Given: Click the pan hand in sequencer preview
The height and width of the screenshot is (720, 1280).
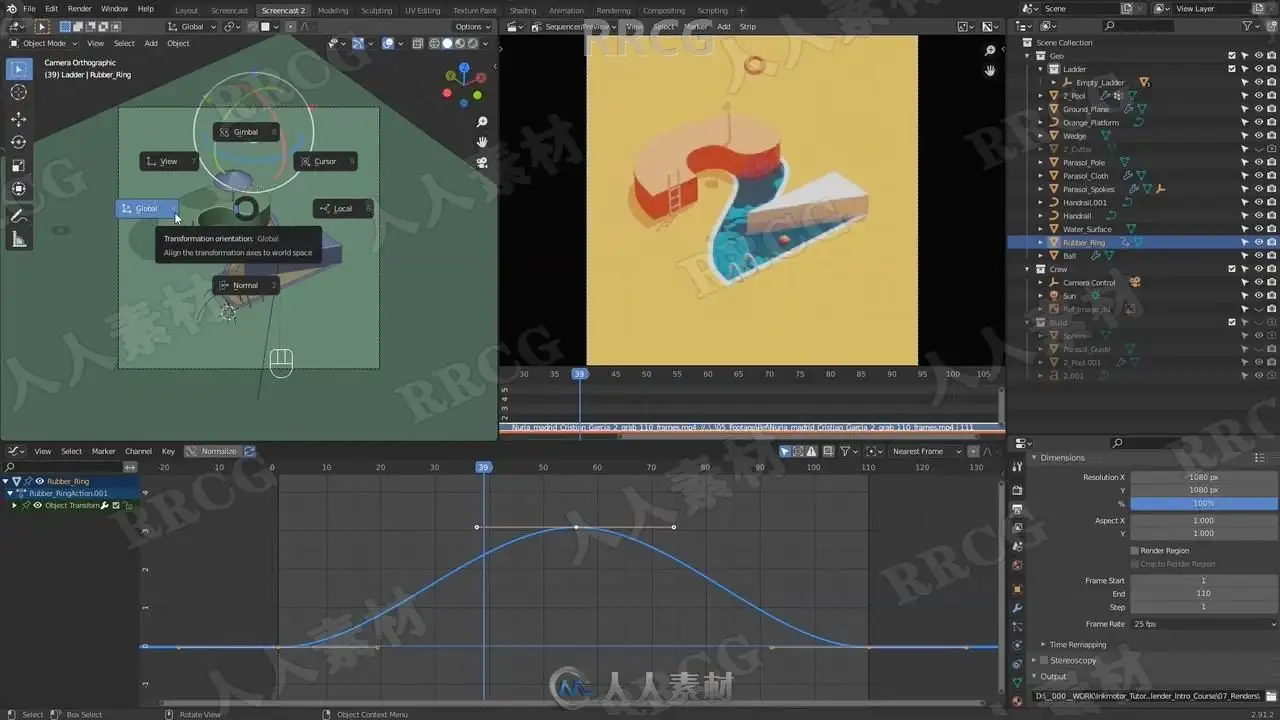Looking at the screenshot, I should coord(990,71).
